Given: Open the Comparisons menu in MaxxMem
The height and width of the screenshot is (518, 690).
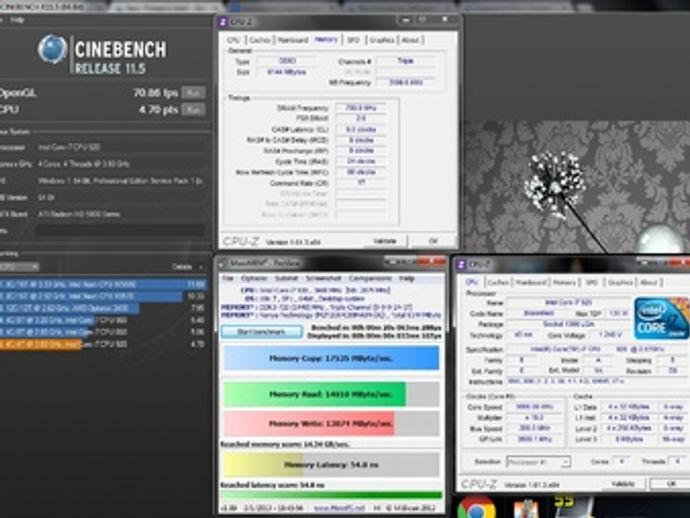Looking at the screenshot, I should click(x=370, y=279).
